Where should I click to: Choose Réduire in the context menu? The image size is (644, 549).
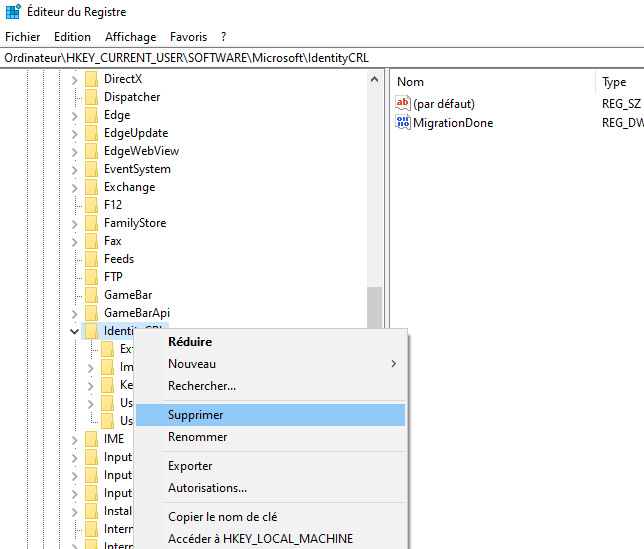(270, 342)
